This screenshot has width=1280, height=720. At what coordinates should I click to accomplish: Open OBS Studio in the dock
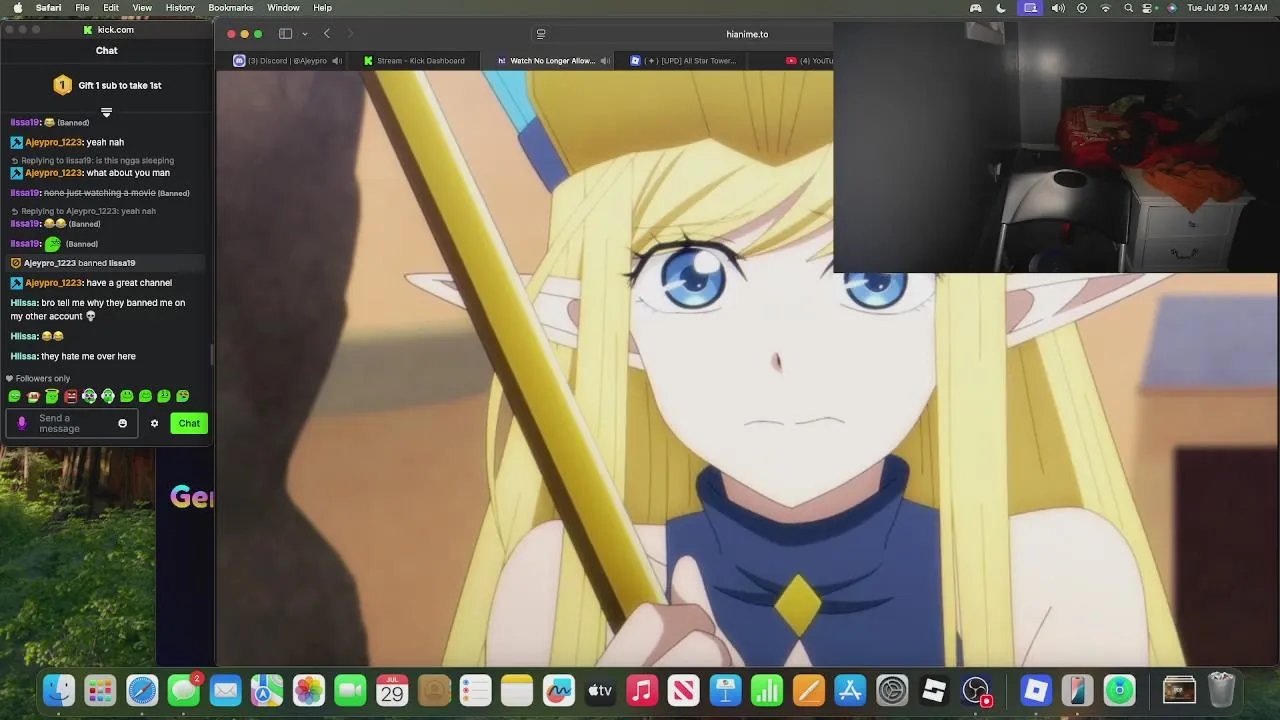pos(976,690)
